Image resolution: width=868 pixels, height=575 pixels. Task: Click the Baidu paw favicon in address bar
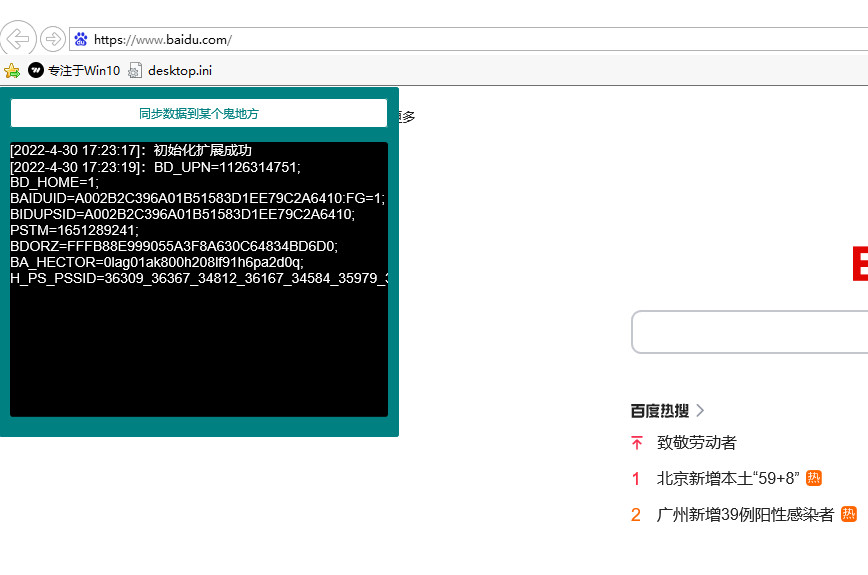click(81, 40)
